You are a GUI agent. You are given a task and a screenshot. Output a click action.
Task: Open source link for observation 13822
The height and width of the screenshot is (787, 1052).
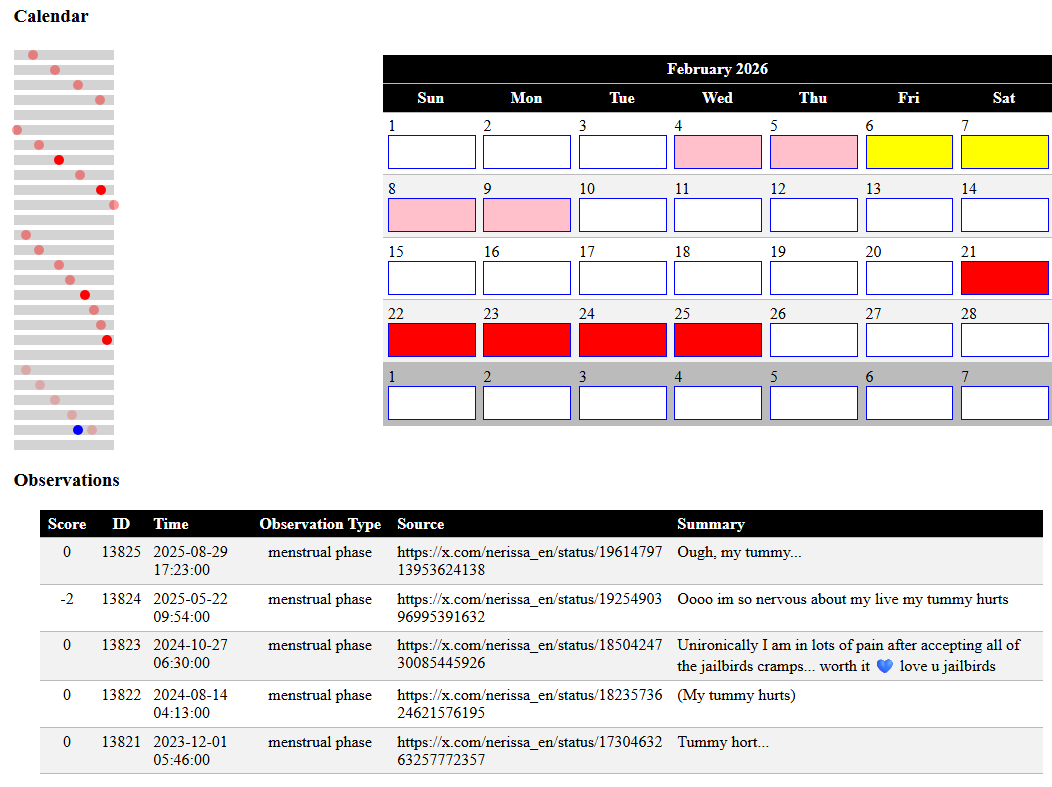pos(529,704)
